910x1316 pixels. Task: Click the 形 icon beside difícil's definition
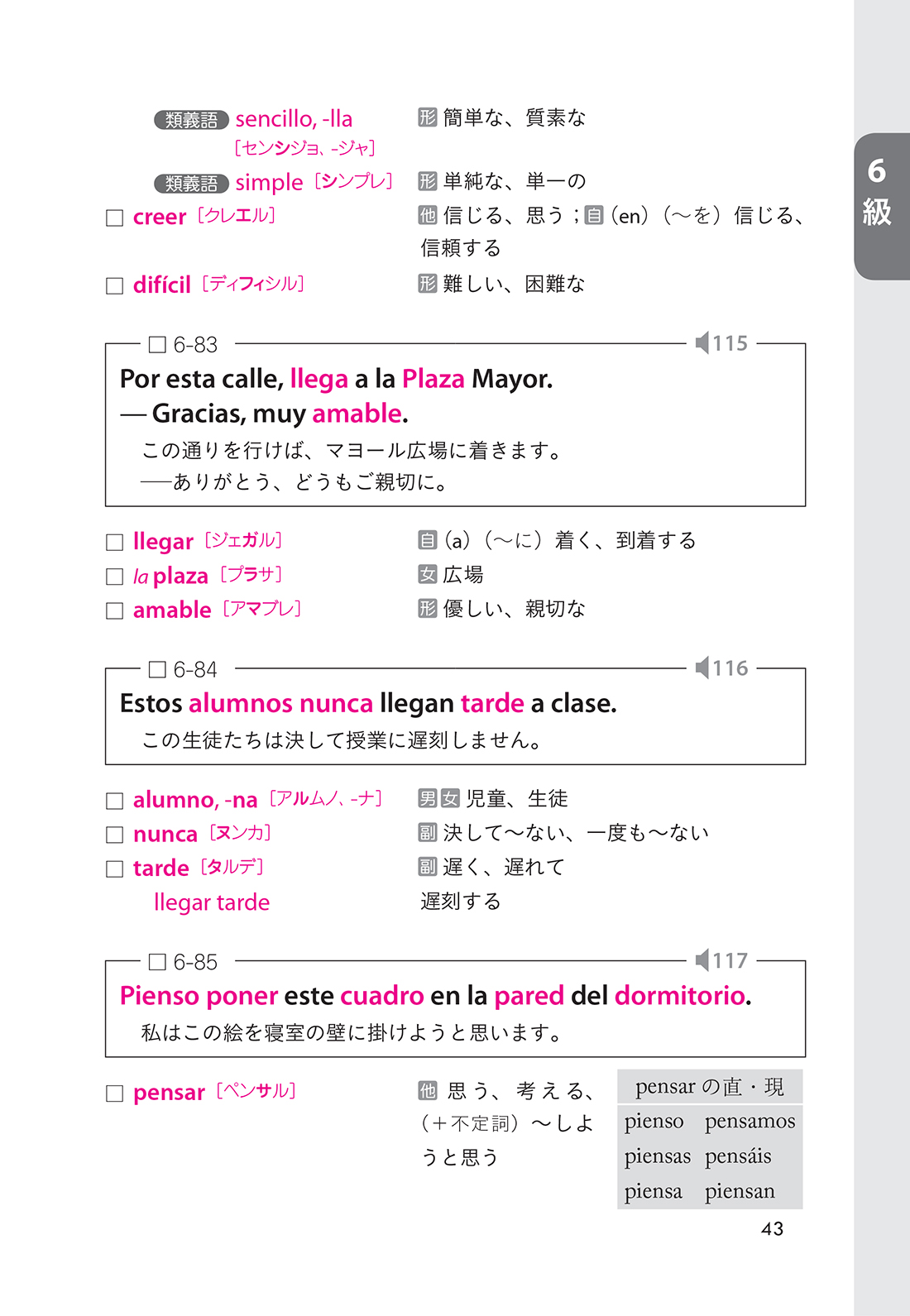[427, 284]
